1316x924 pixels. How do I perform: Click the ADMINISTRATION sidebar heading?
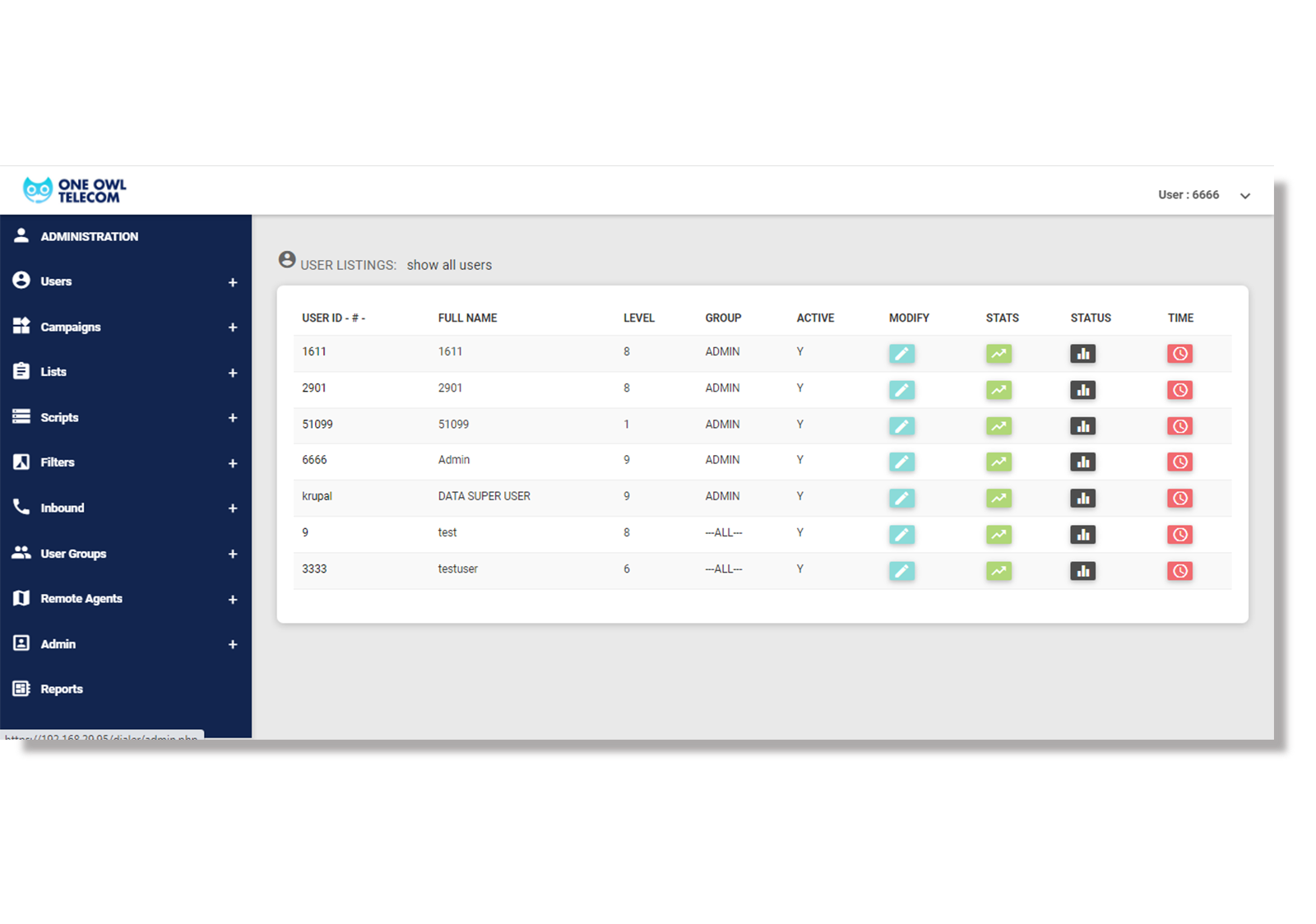pyautogui.click(x=89, y=236)
